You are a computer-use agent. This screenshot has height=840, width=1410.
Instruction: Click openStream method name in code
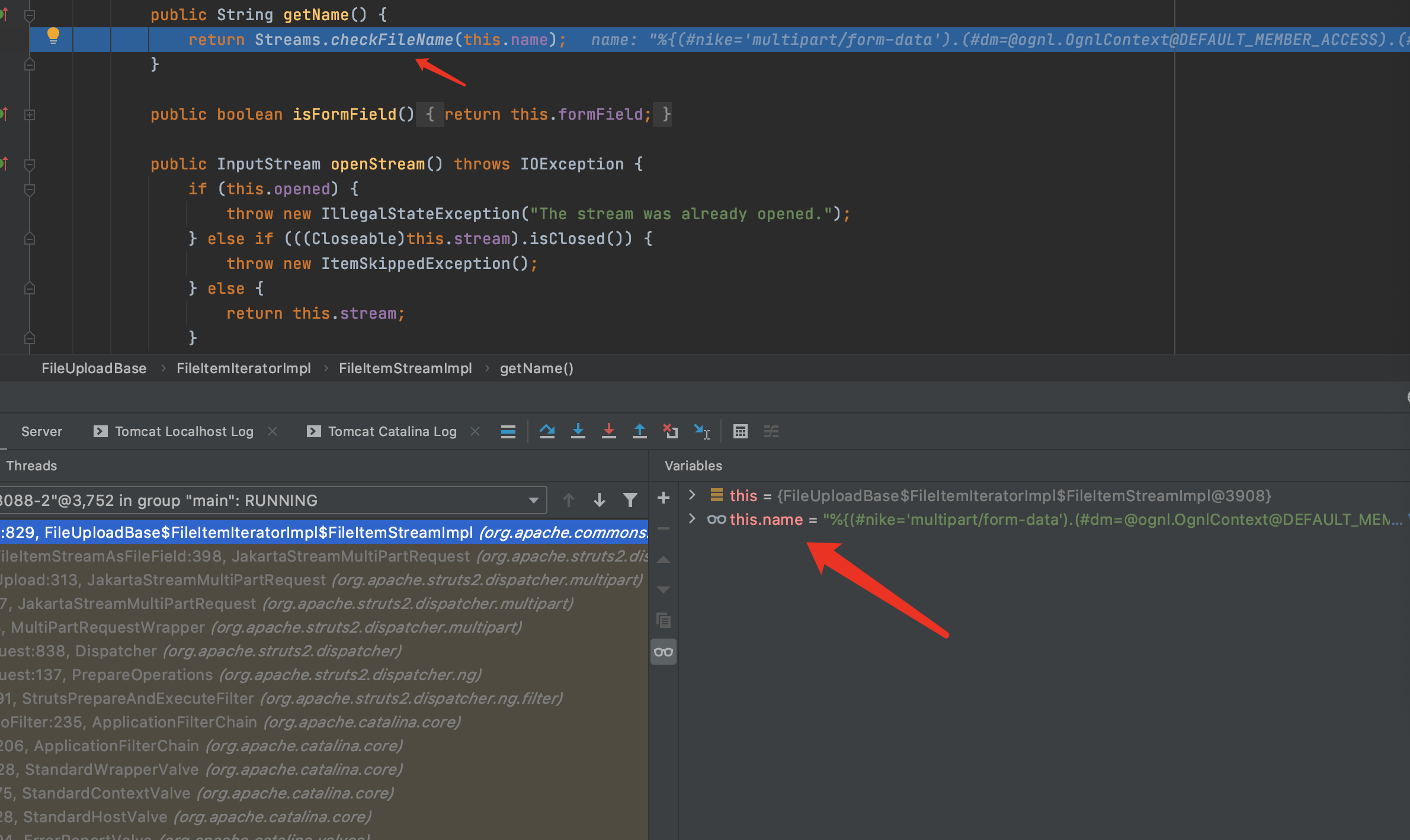(x=377, y=164)
